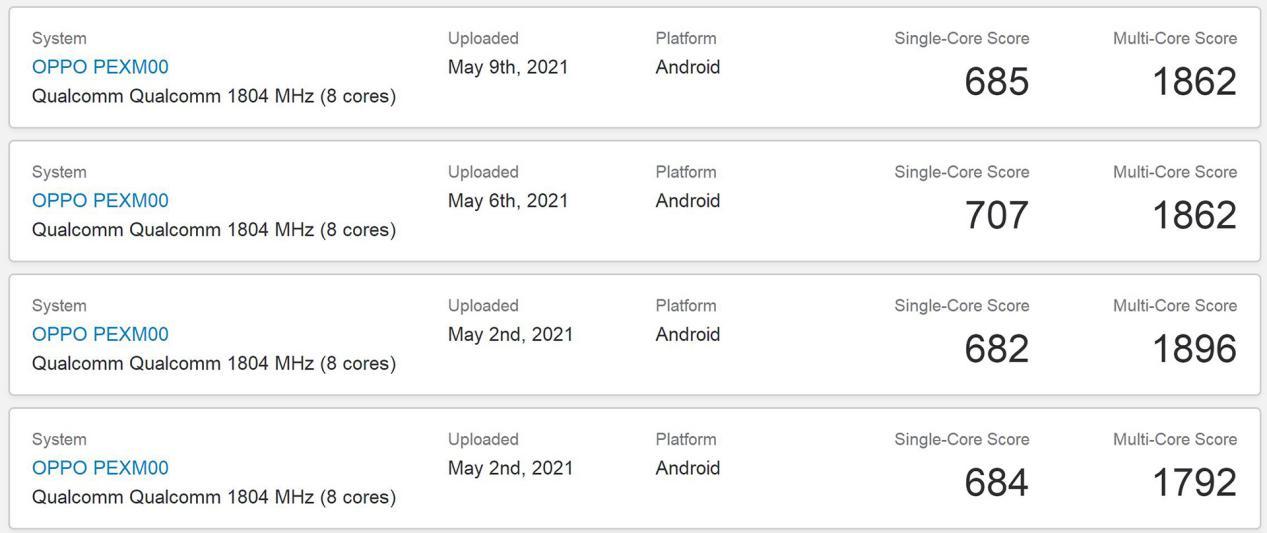Viewport: 1267px width, 533px height.
Task: Click the Android platform text in first result
Action: tap(687, 67)
